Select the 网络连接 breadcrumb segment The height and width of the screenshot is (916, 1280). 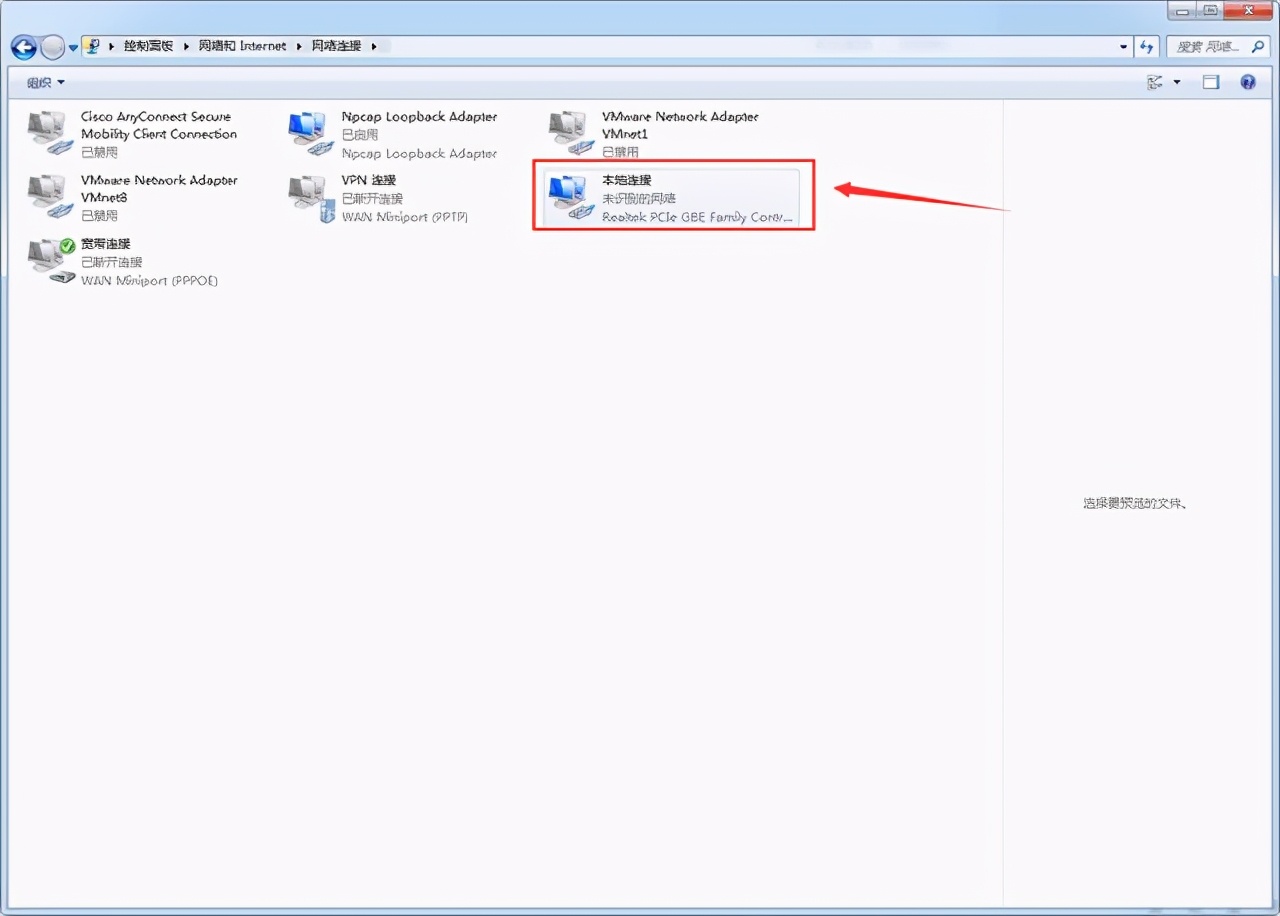[336, 46]
